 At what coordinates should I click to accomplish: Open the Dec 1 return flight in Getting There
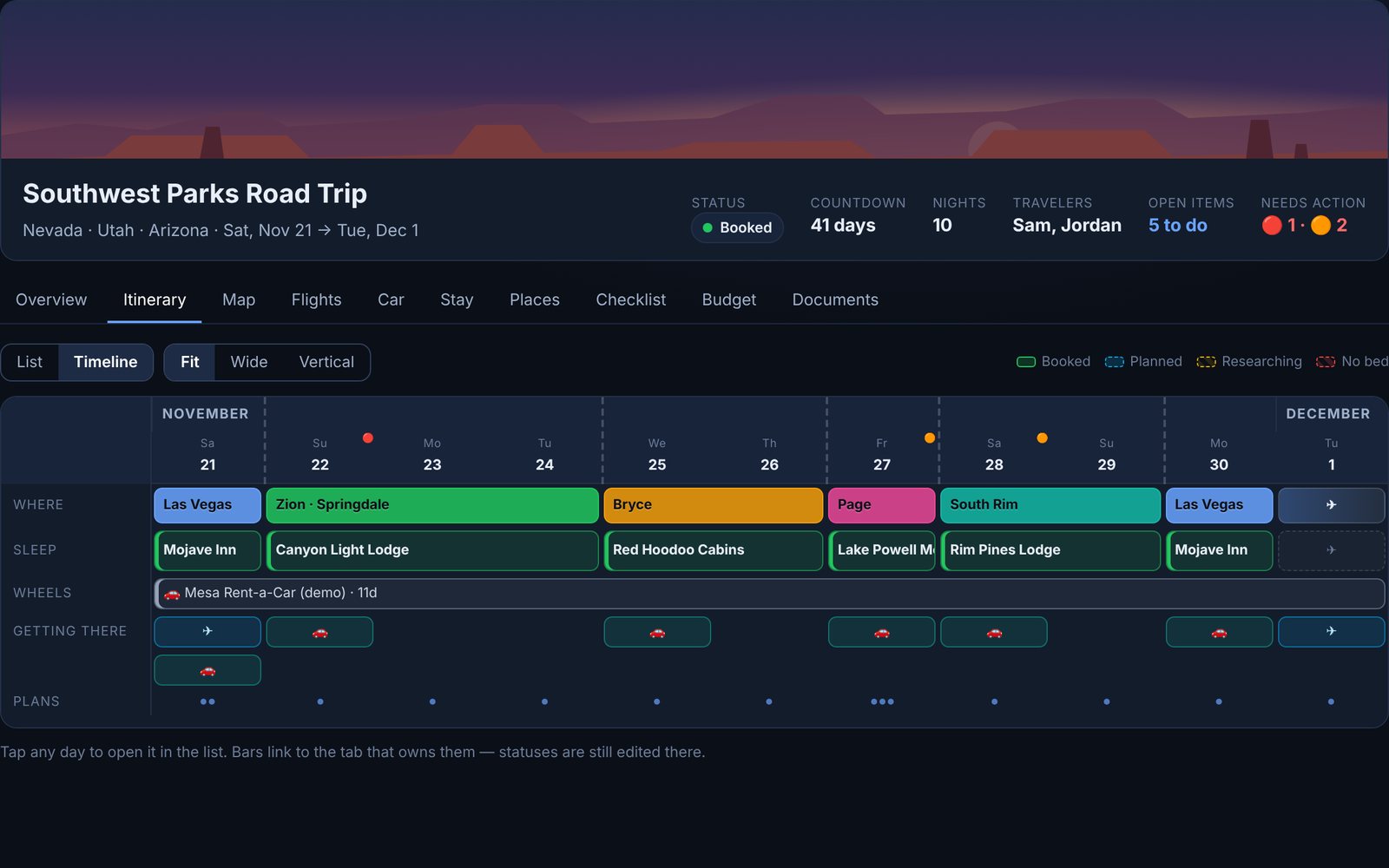tap(1332, 632)
